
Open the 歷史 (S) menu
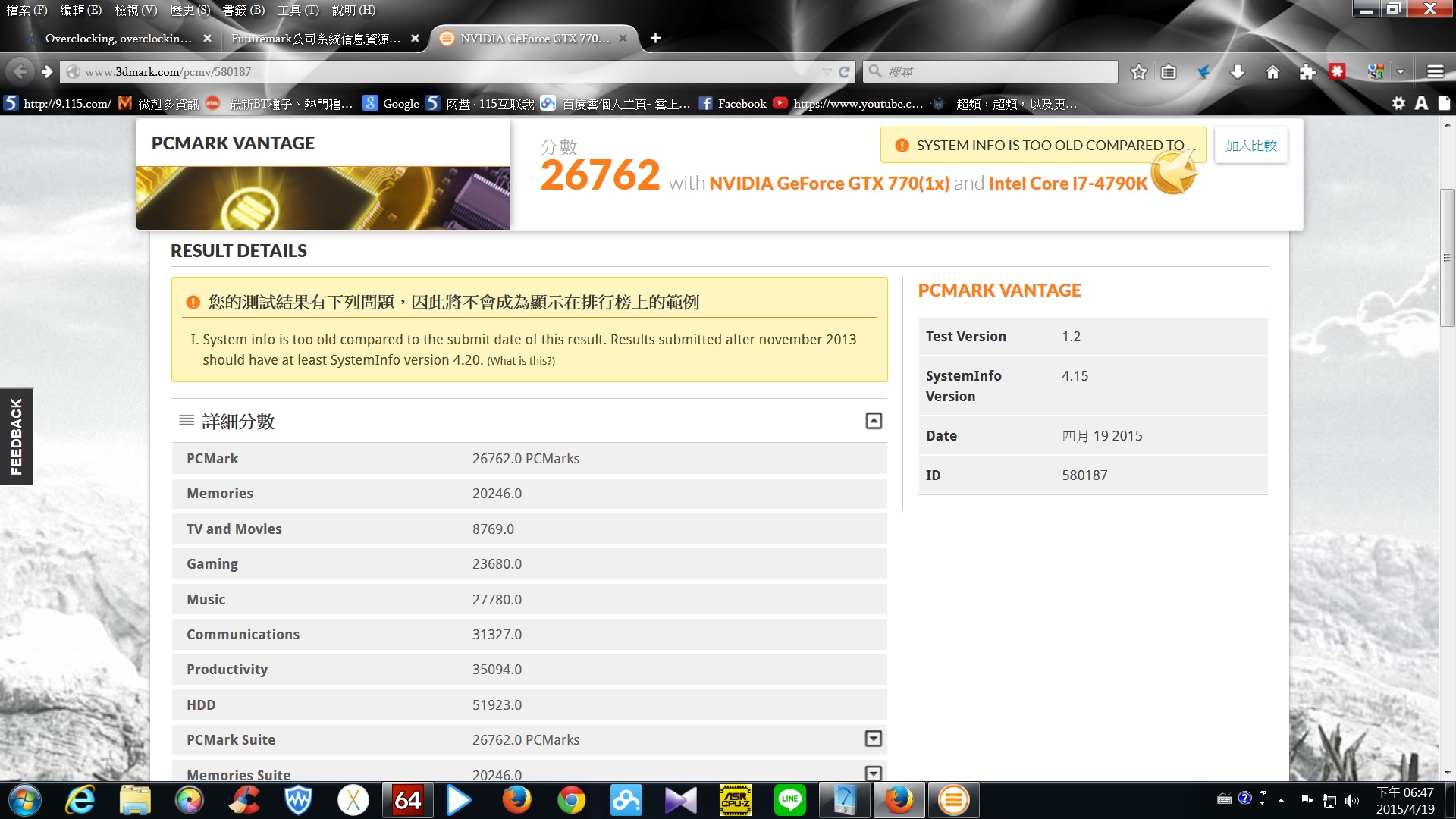190,10
